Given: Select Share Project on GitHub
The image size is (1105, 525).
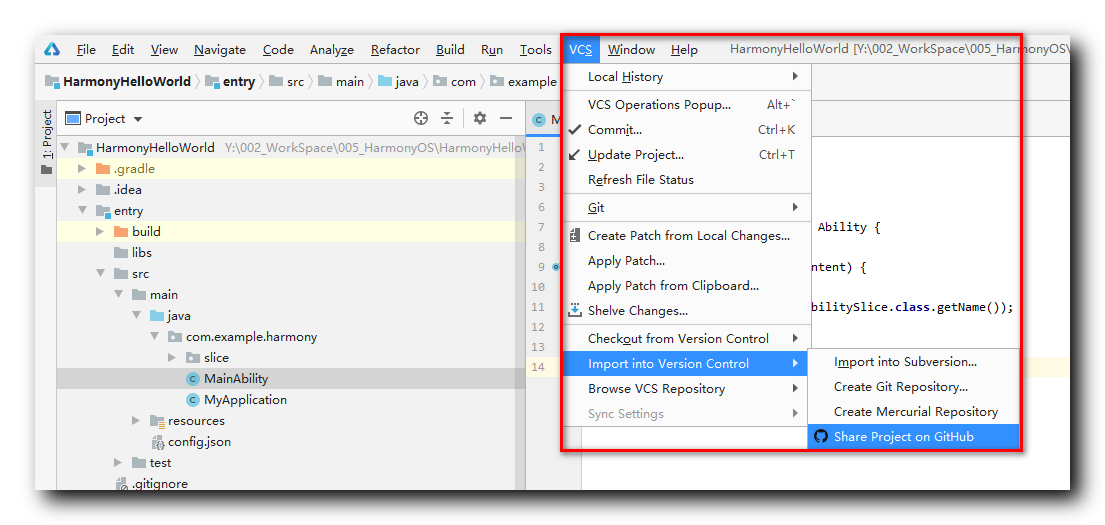Looking at the screenshot, I should tap(913, 437).
